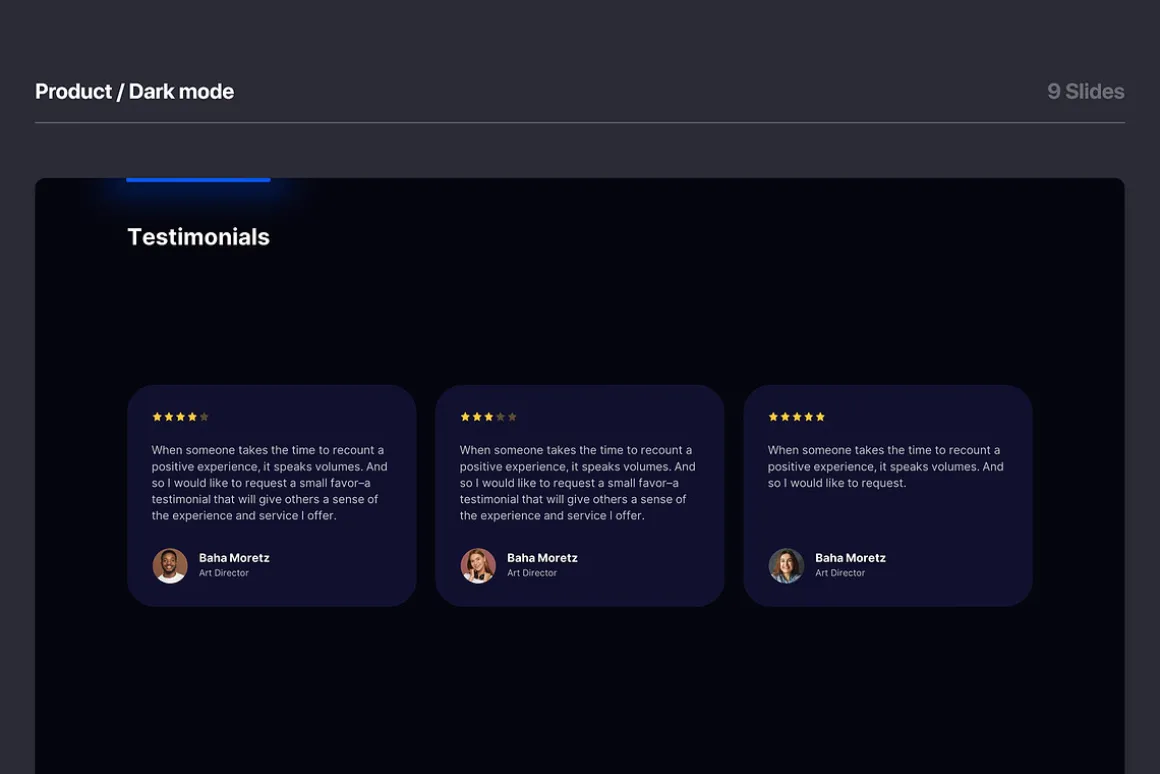Viewport: 1160px width, 774px height.
Task: Click the testimonial text in first card
Action: (x=270, y=482)
